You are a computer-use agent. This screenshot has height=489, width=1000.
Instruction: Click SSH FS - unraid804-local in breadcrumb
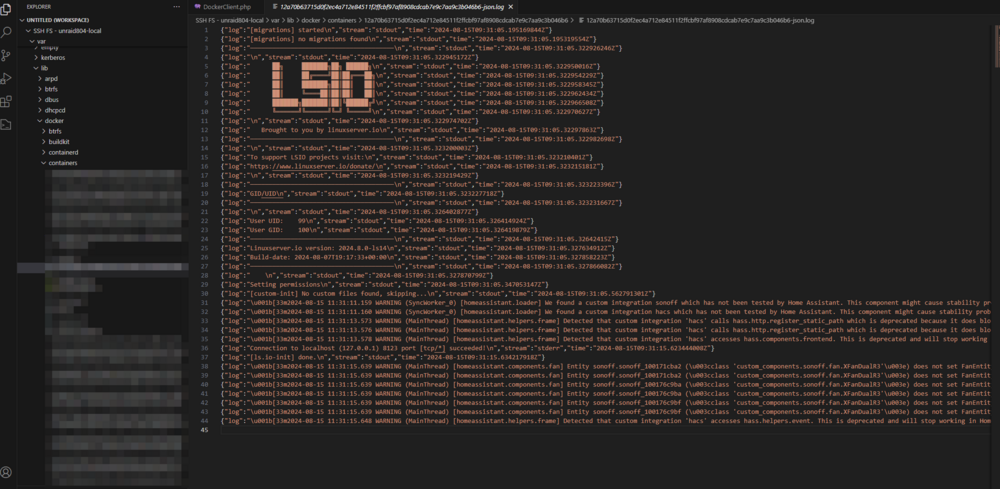[229, 20]
